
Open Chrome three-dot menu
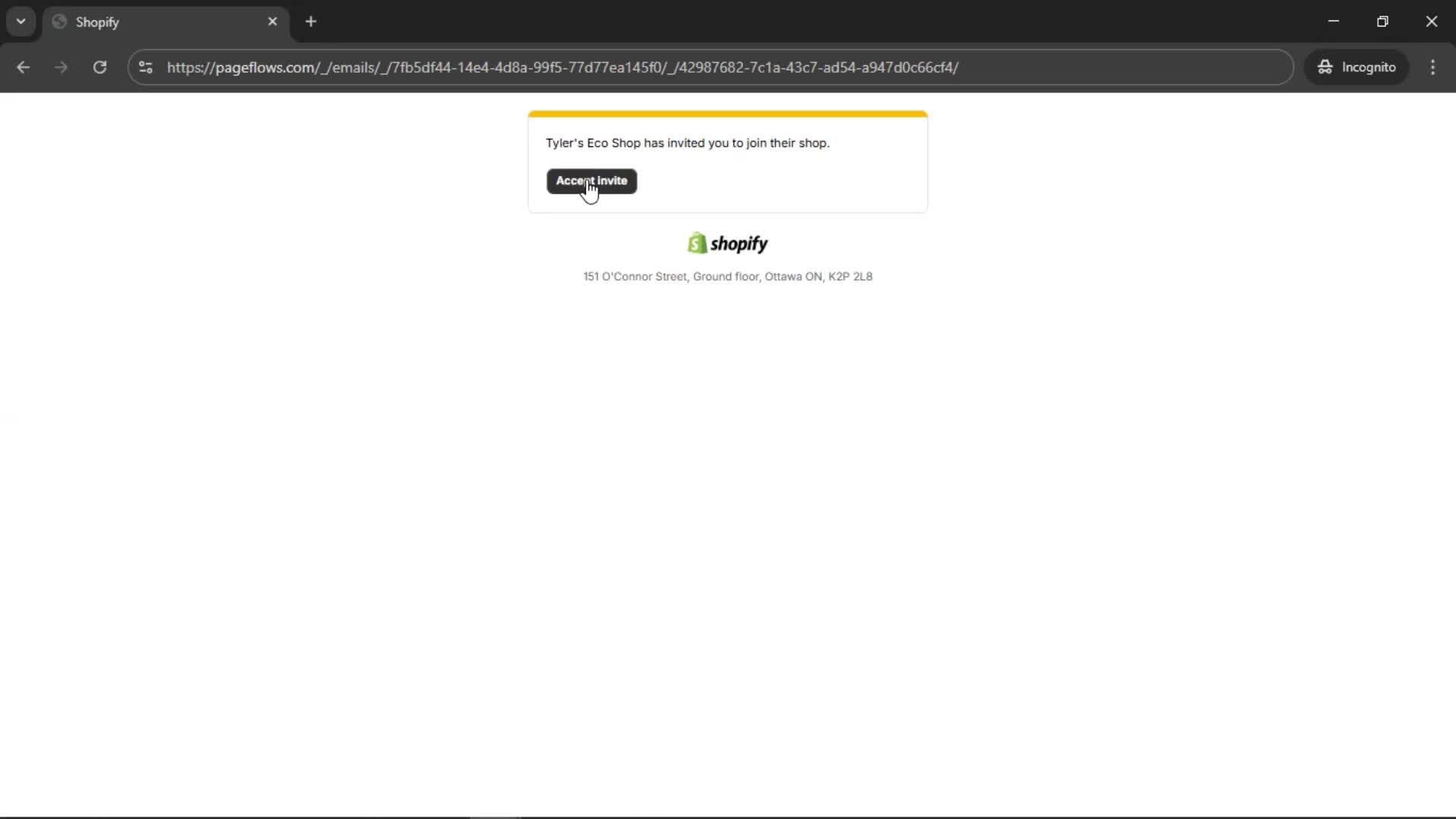click(1432, 67)
